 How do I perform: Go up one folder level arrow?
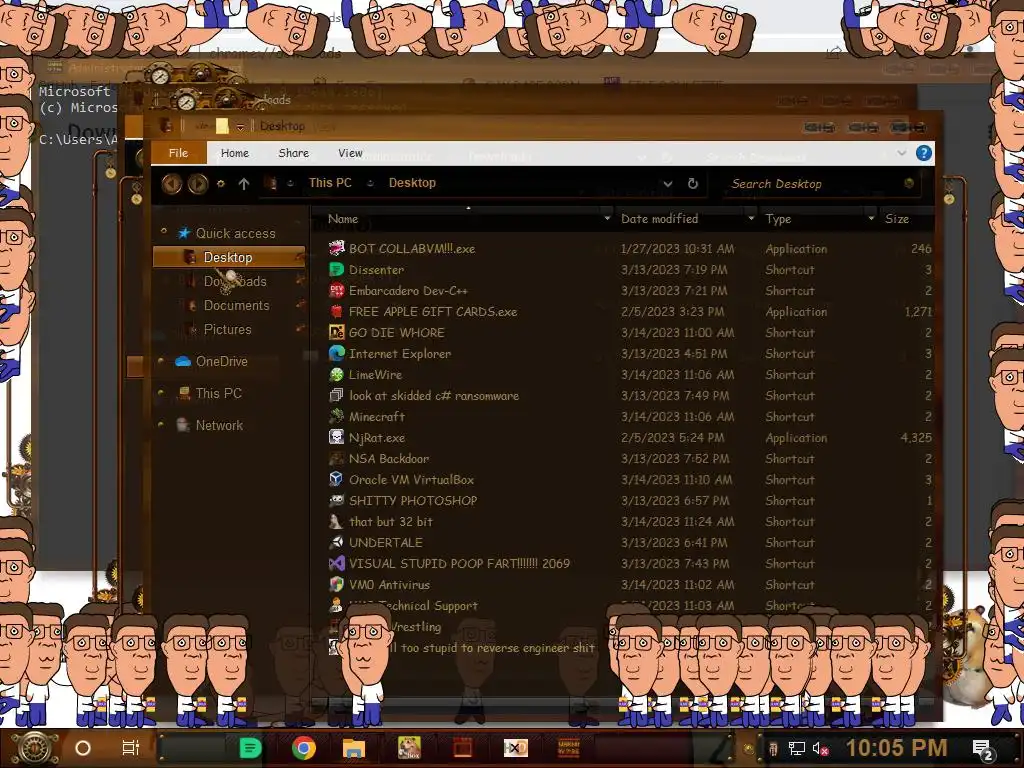pyautogui.click(x=244, y=184)
